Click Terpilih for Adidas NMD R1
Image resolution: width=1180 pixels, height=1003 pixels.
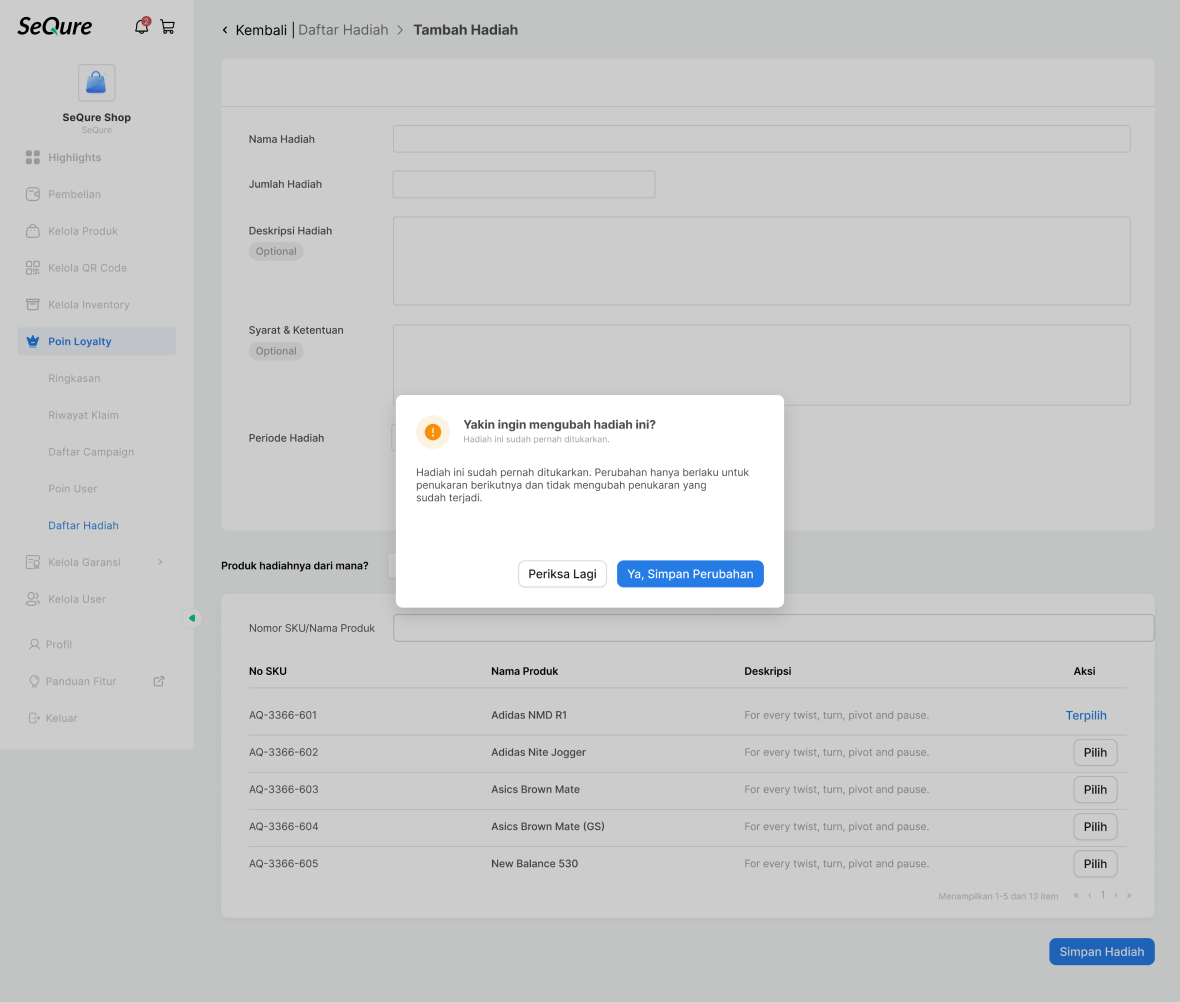pyautogui.click(x=1086, y=716)
